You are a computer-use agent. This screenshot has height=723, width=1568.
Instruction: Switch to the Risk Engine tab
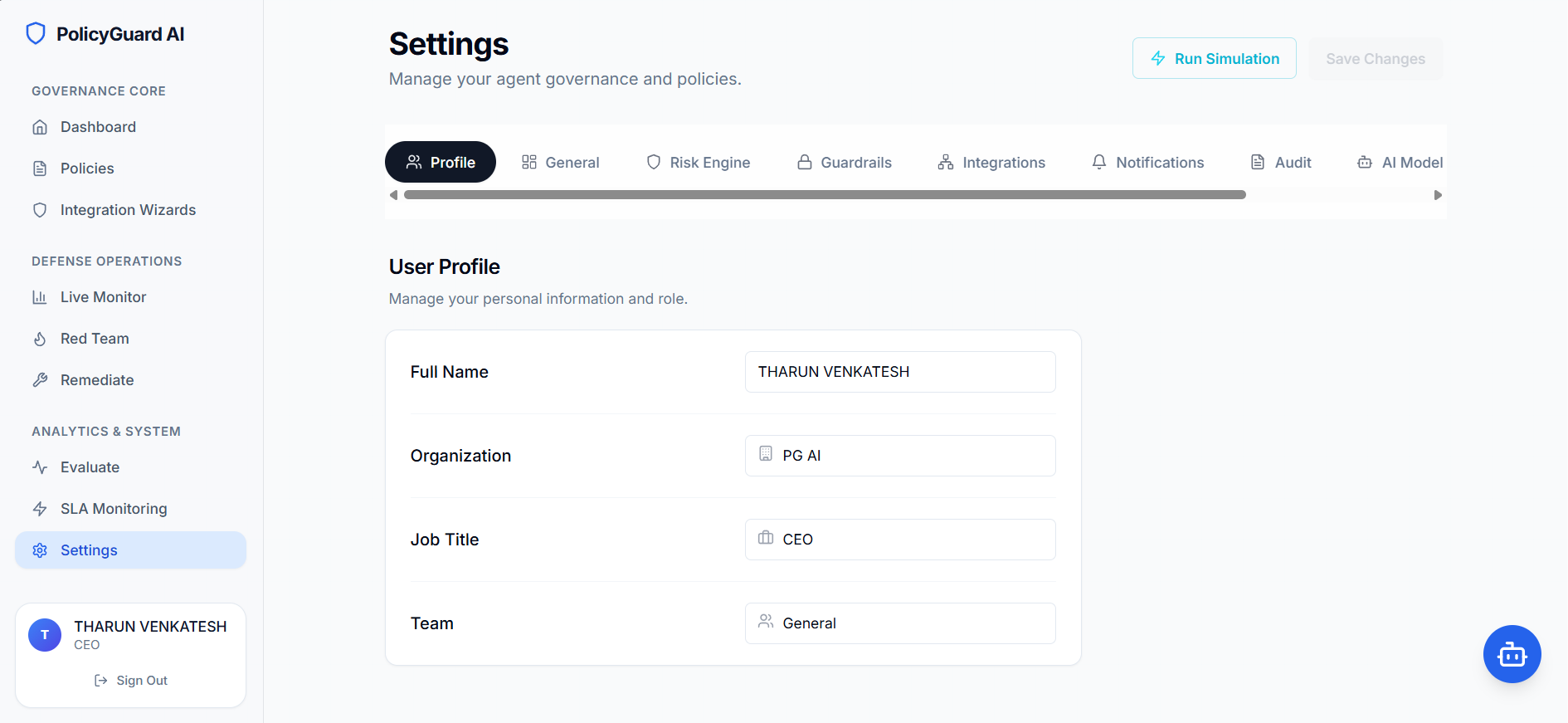pos(699,163)
